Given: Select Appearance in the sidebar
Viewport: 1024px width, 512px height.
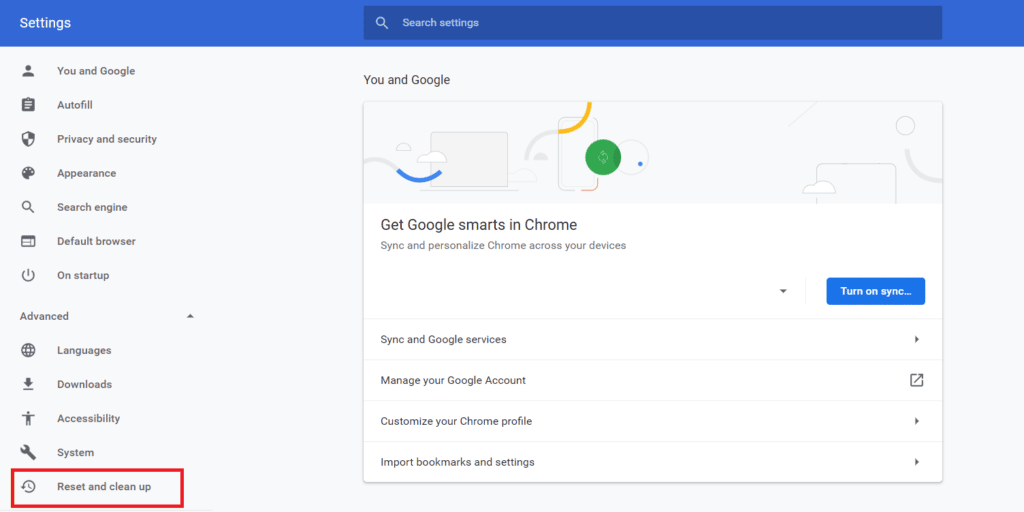Looking at the screenshot, I should 87,173.
